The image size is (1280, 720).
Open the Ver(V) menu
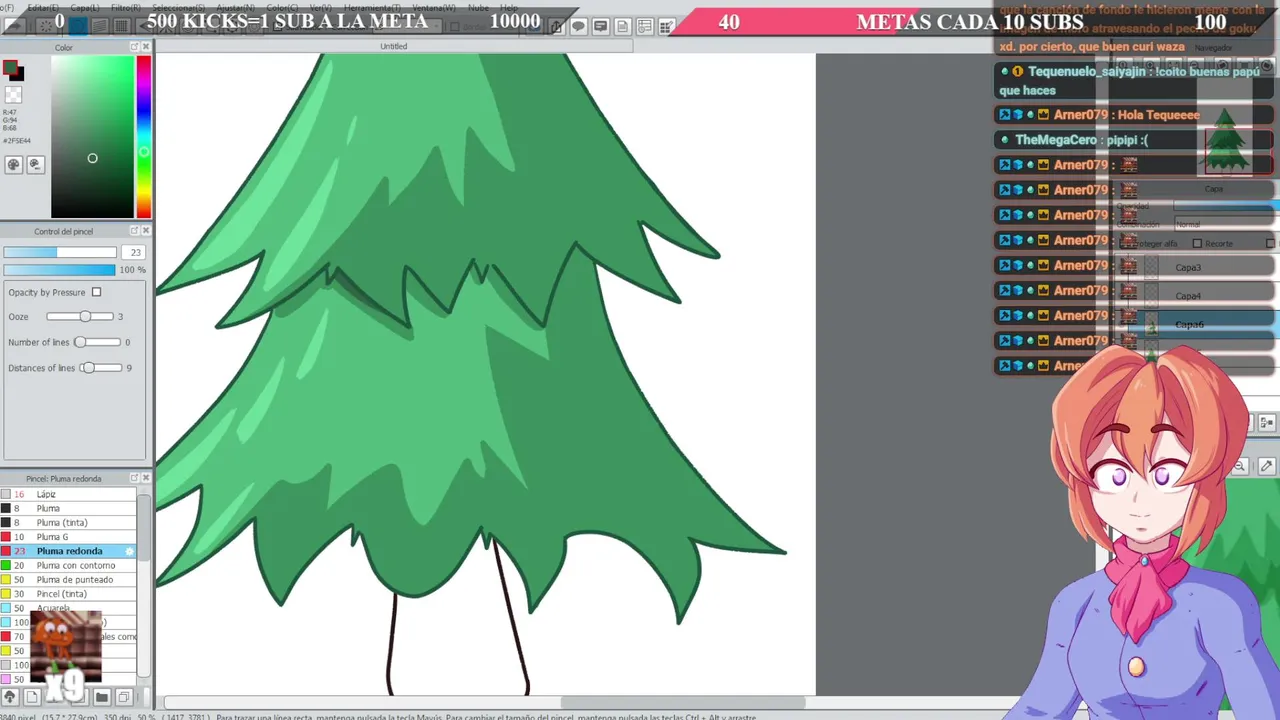pyautogui.click(x=320, y=7)
